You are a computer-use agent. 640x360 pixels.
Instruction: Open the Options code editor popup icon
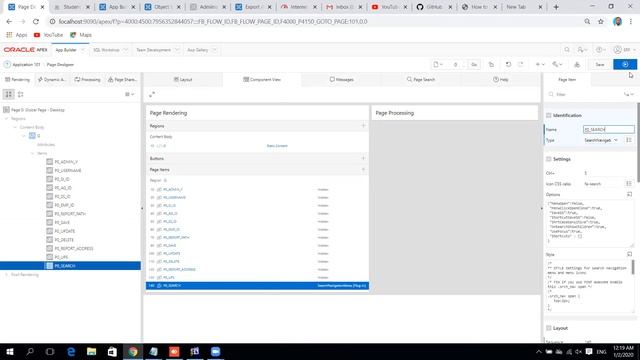[x=629, y=194]
